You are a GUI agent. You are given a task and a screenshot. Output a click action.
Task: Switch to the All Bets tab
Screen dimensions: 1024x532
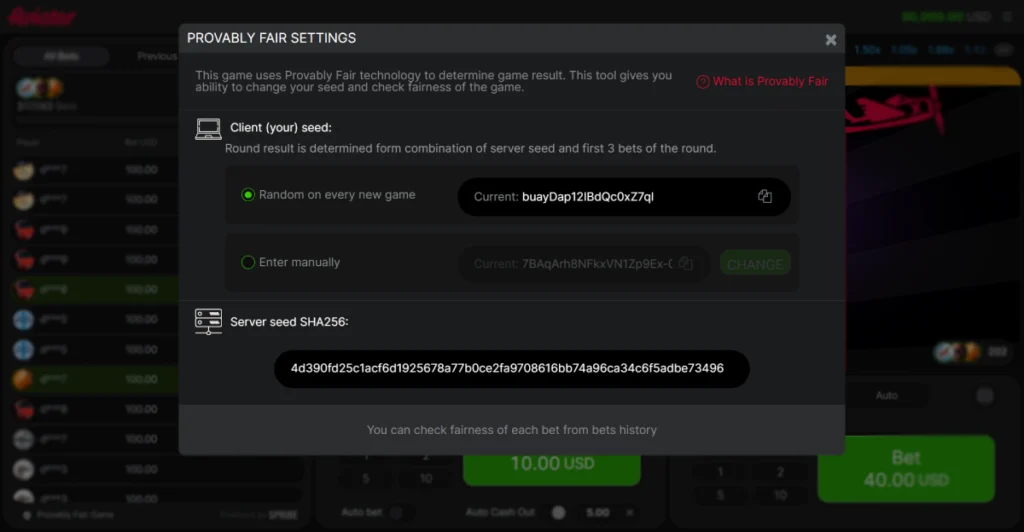(x=61, y=56)
